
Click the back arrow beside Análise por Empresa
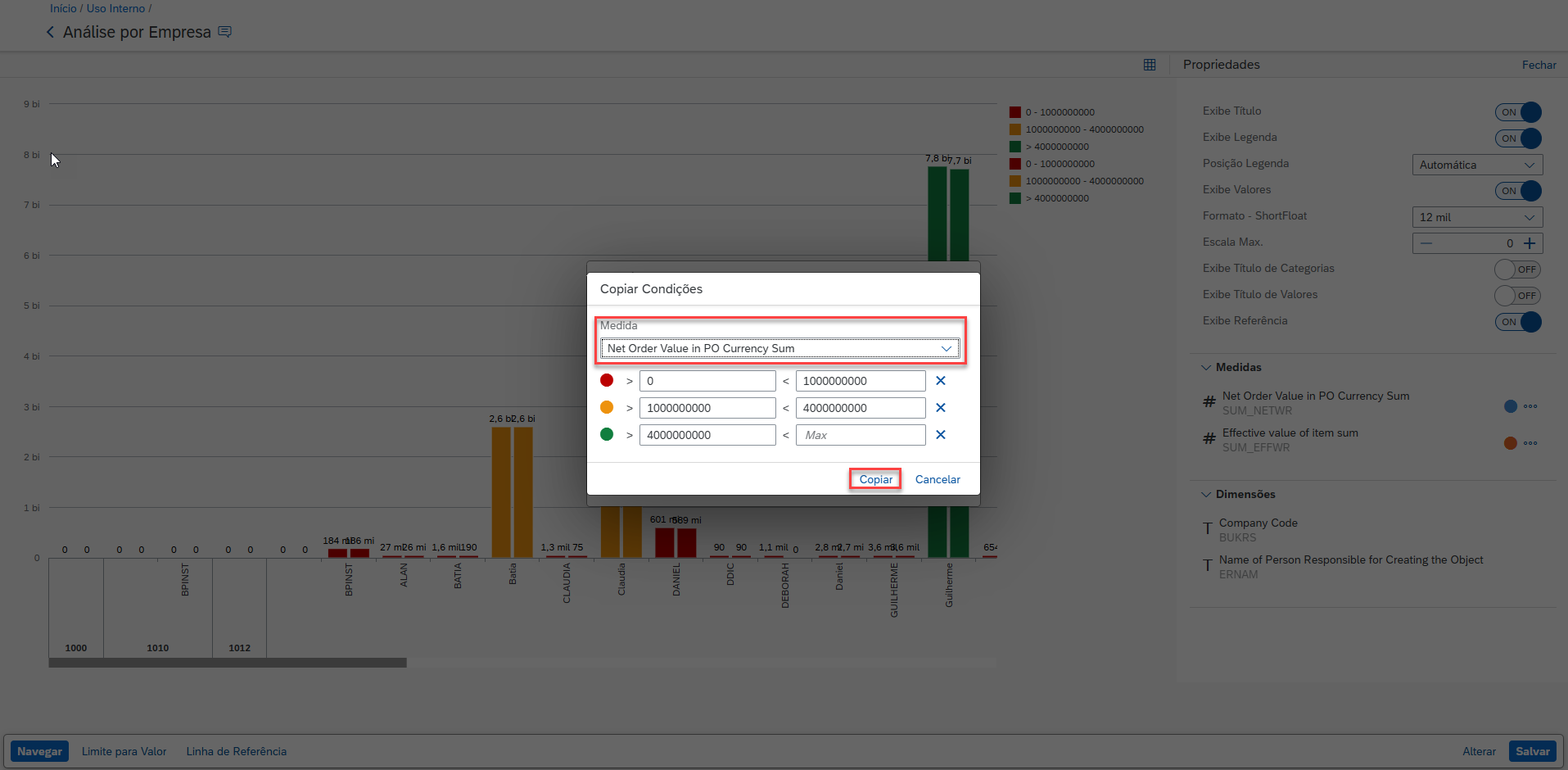pyautogui.click(x=50, y=32)
